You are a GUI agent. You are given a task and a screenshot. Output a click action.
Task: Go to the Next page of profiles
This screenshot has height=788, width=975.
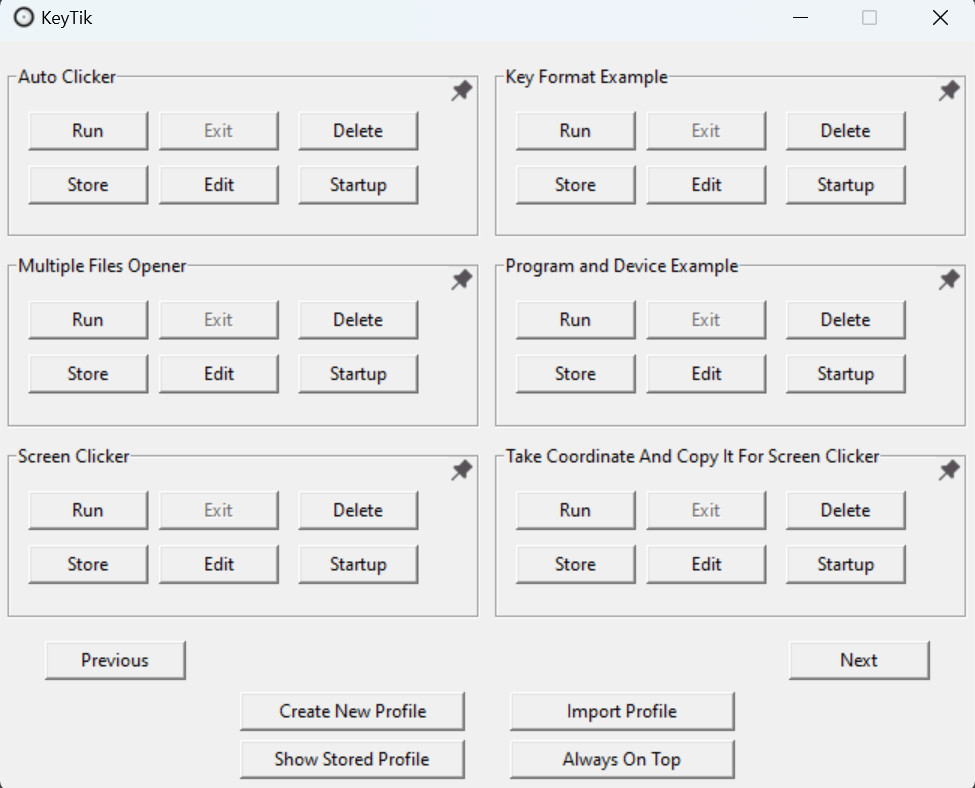pyautogui.click(x=859, y=660)
